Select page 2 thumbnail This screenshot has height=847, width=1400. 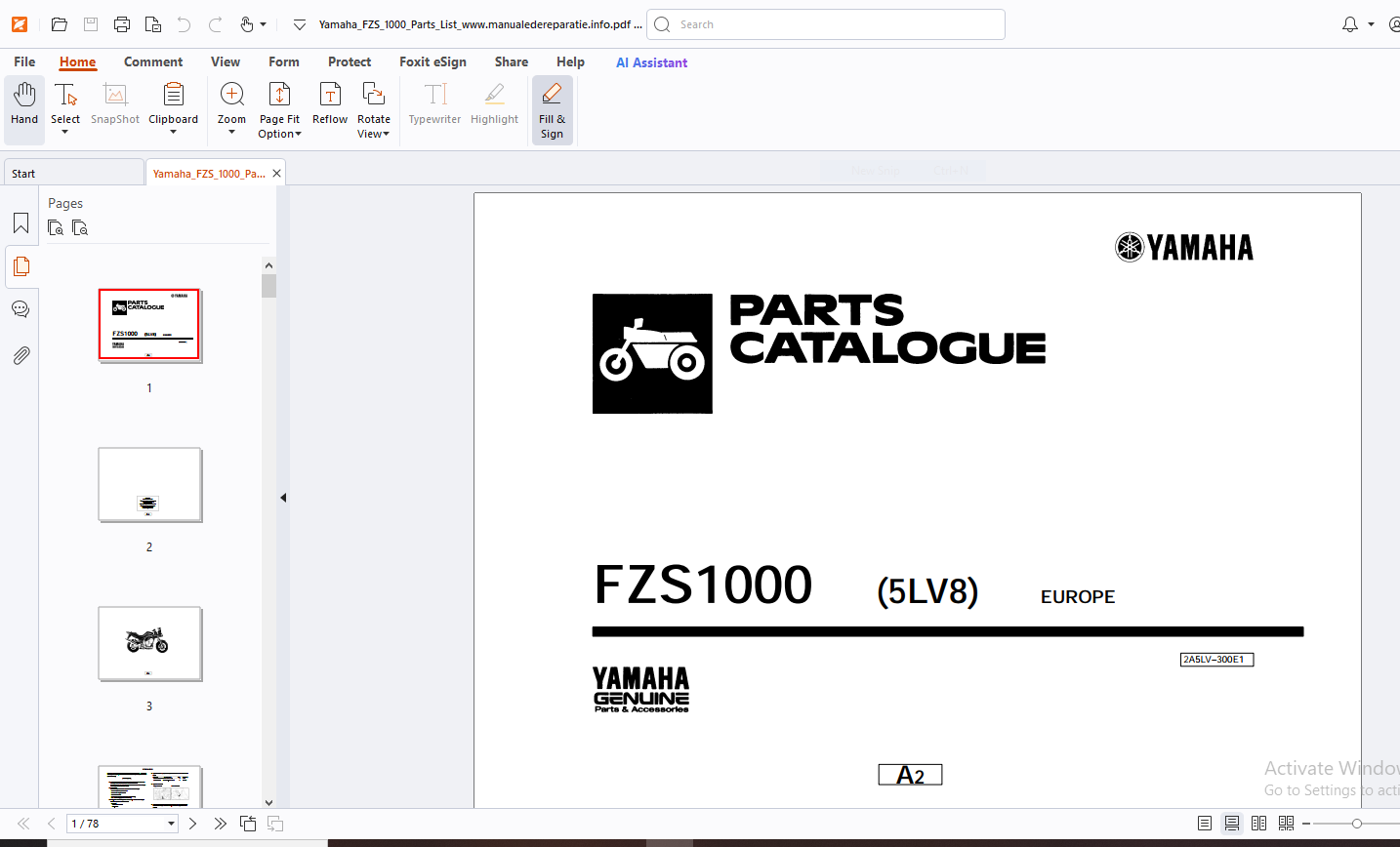[x=149, y=485]
